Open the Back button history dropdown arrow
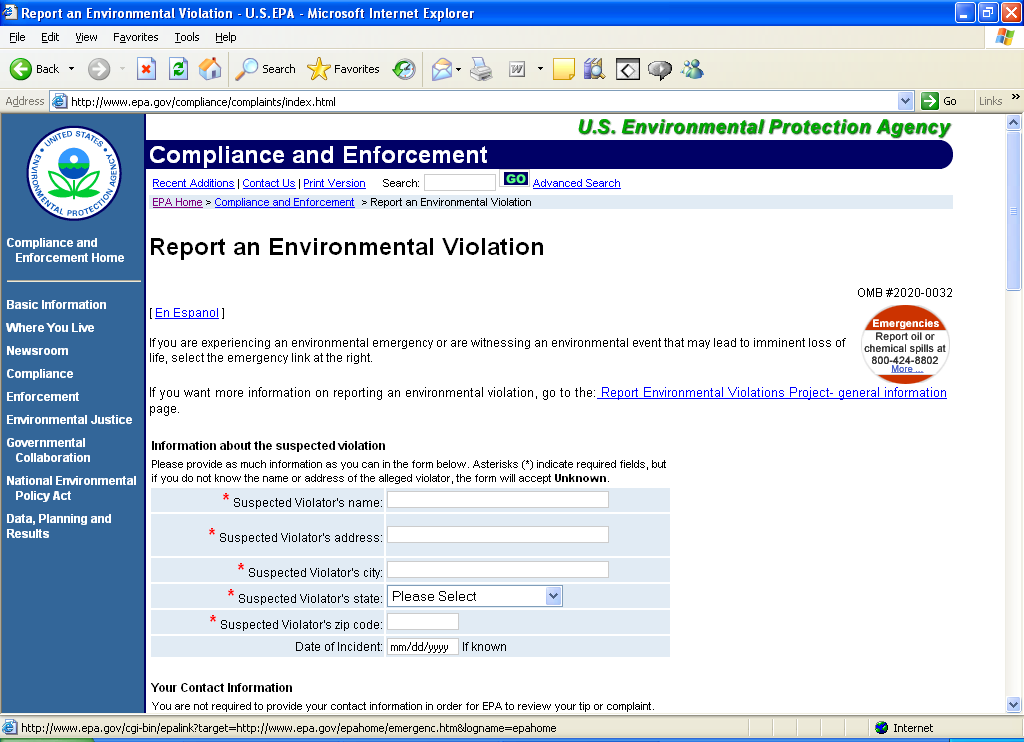1024x742 pixels. (x=72, y=69)
